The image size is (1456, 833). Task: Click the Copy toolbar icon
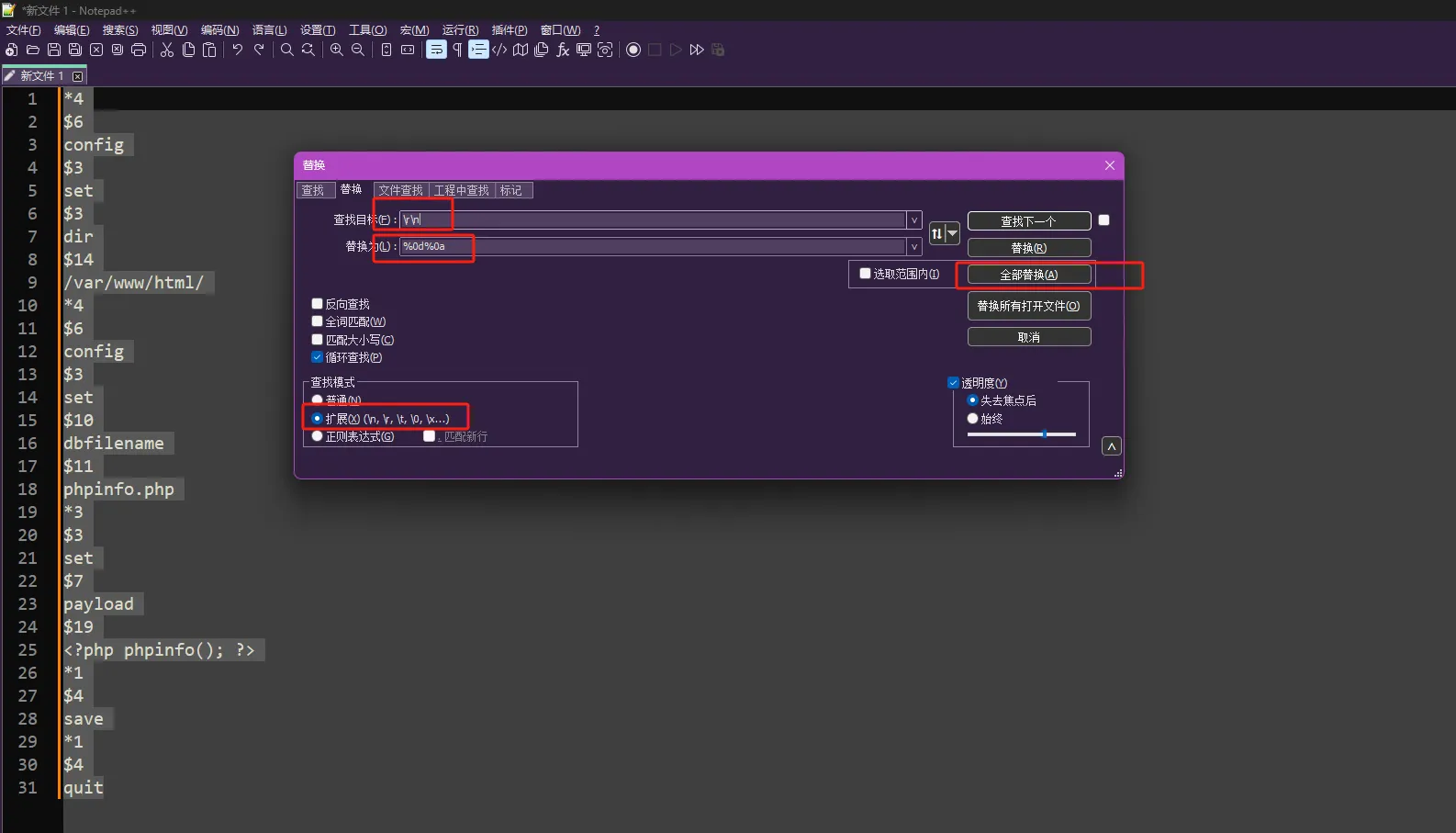pyautogui.click(x=188, y=50)
